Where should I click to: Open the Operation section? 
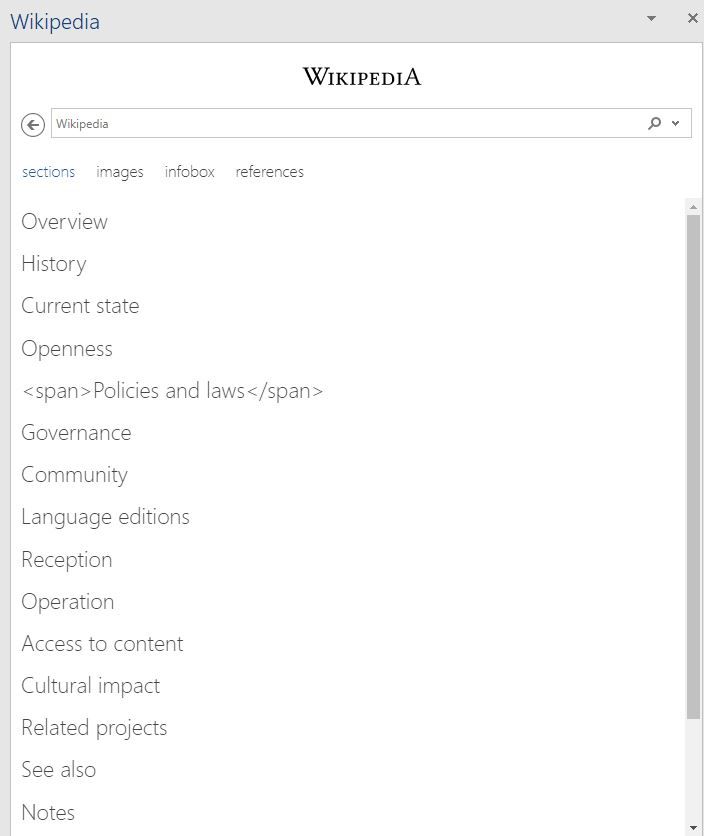coord(68,602)
